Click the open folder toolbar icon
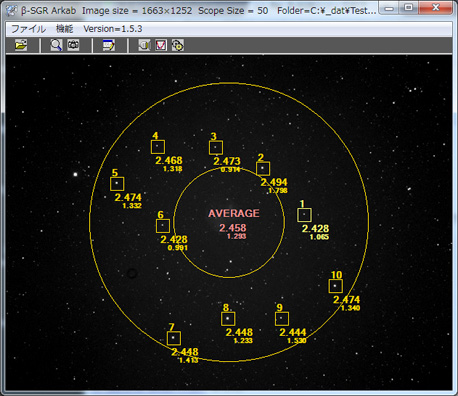Viewport: 458px width, 396px height. [x=21, y=45]
